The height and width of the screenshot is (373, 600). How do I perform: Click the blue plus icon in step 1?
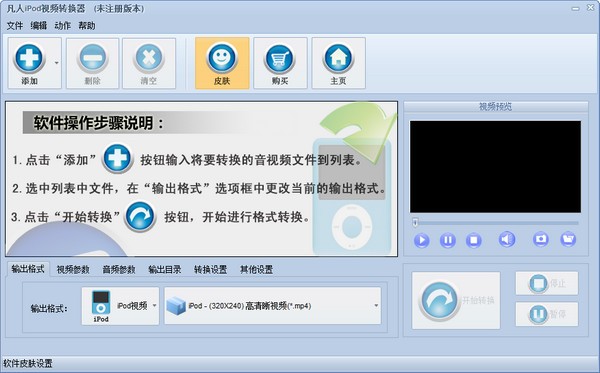117,158
